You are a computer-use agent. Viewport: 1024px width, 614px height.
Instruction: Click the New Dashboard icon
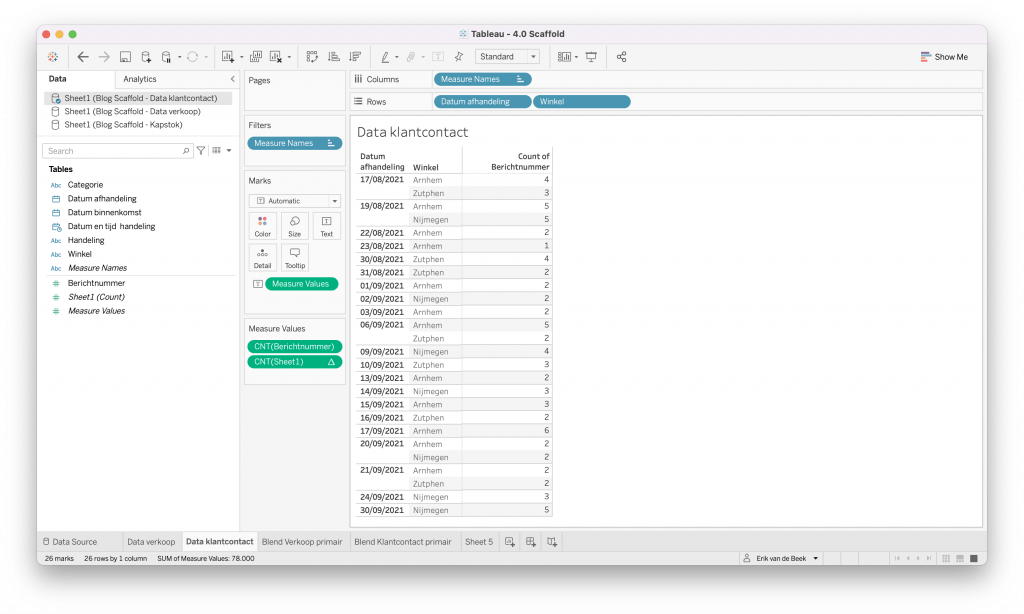click(531, 542)
